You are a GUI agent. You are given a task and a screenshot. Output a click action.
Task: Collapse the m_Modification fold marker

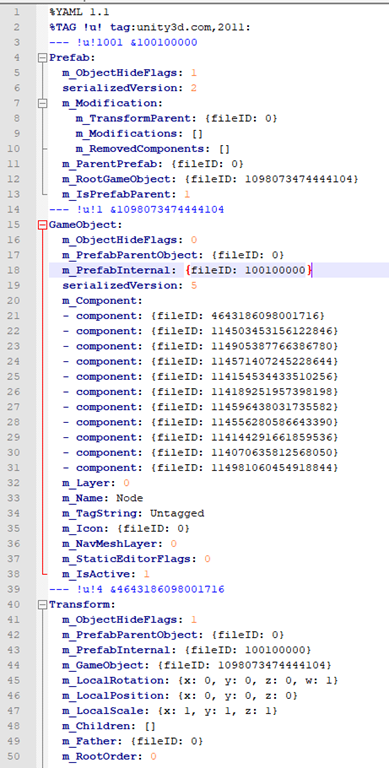click(x=43, y=103)
